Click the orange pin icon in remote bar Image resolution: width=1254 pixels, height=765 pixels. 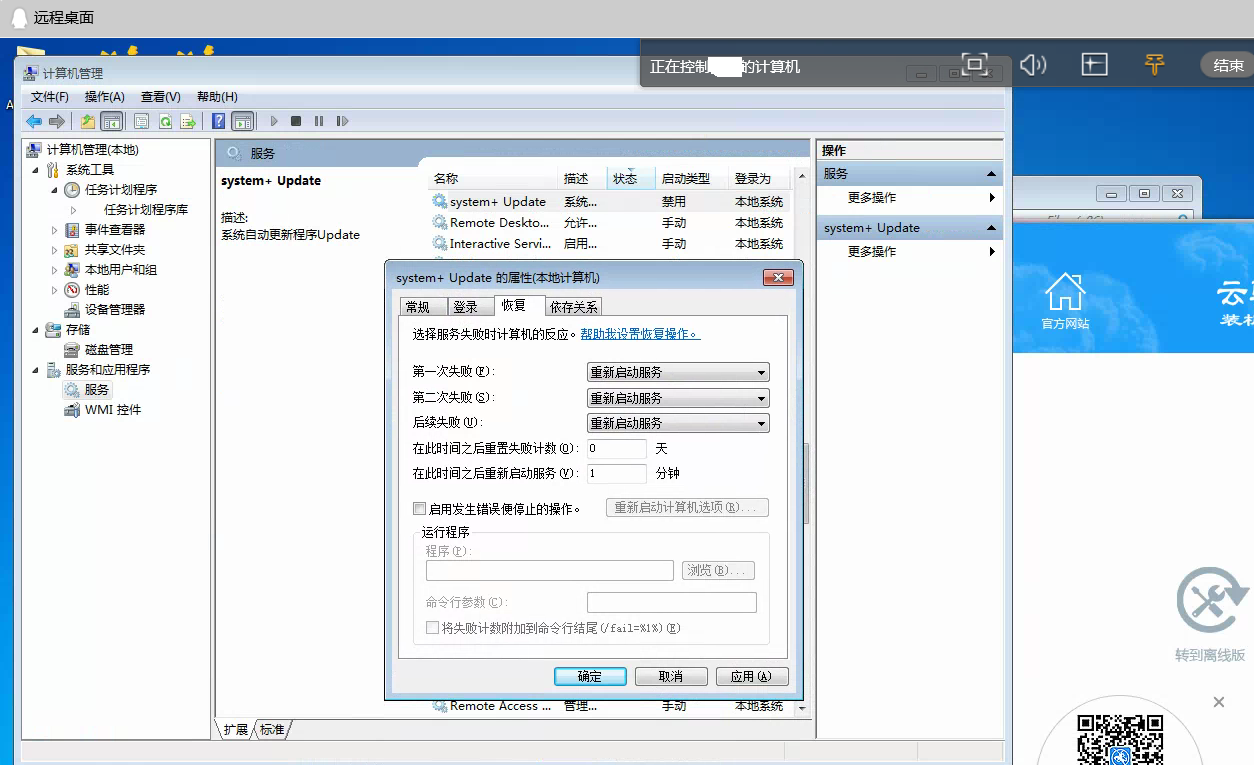coord(1154,65)
